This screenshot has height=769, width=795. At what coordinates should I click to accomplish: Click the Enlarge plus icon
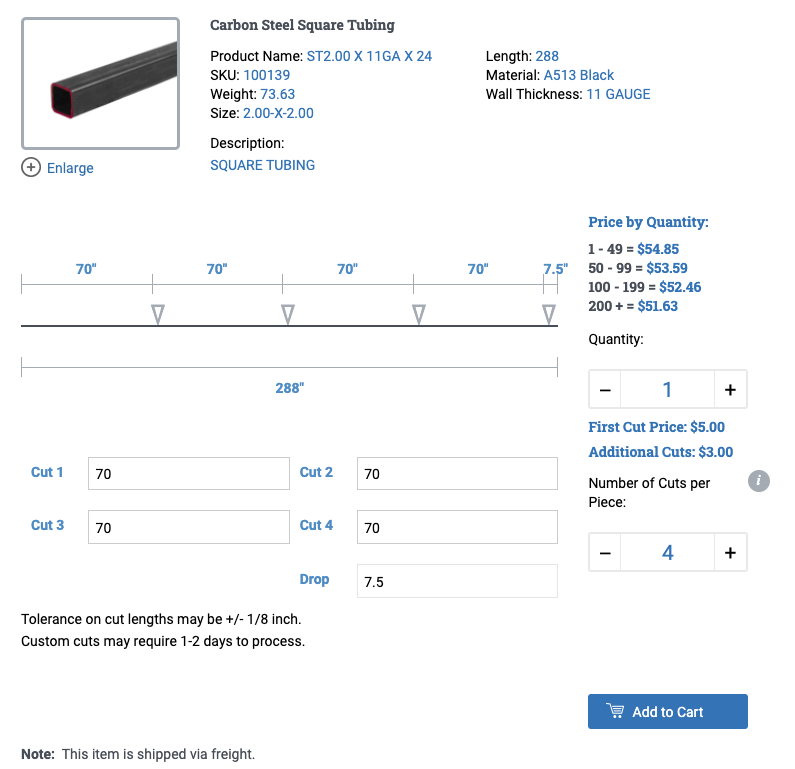31,167
